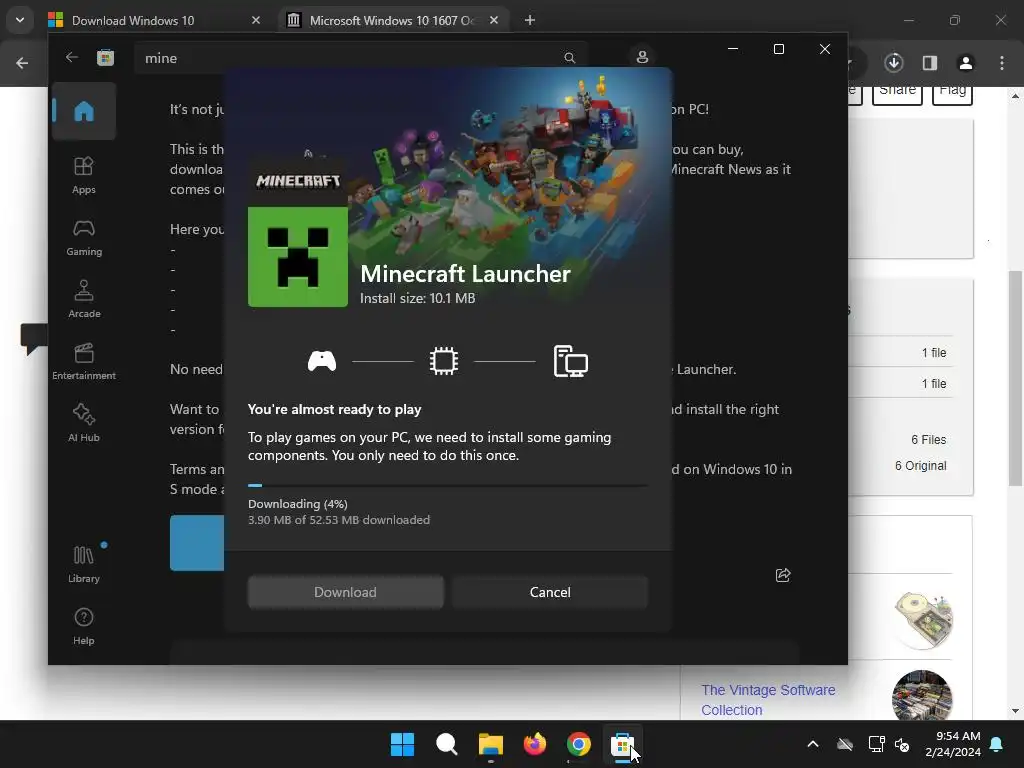The width and height of the screenshot is (1024, 768).
Task: Click the share icon on Store page
Action: [x=783, y=575]
